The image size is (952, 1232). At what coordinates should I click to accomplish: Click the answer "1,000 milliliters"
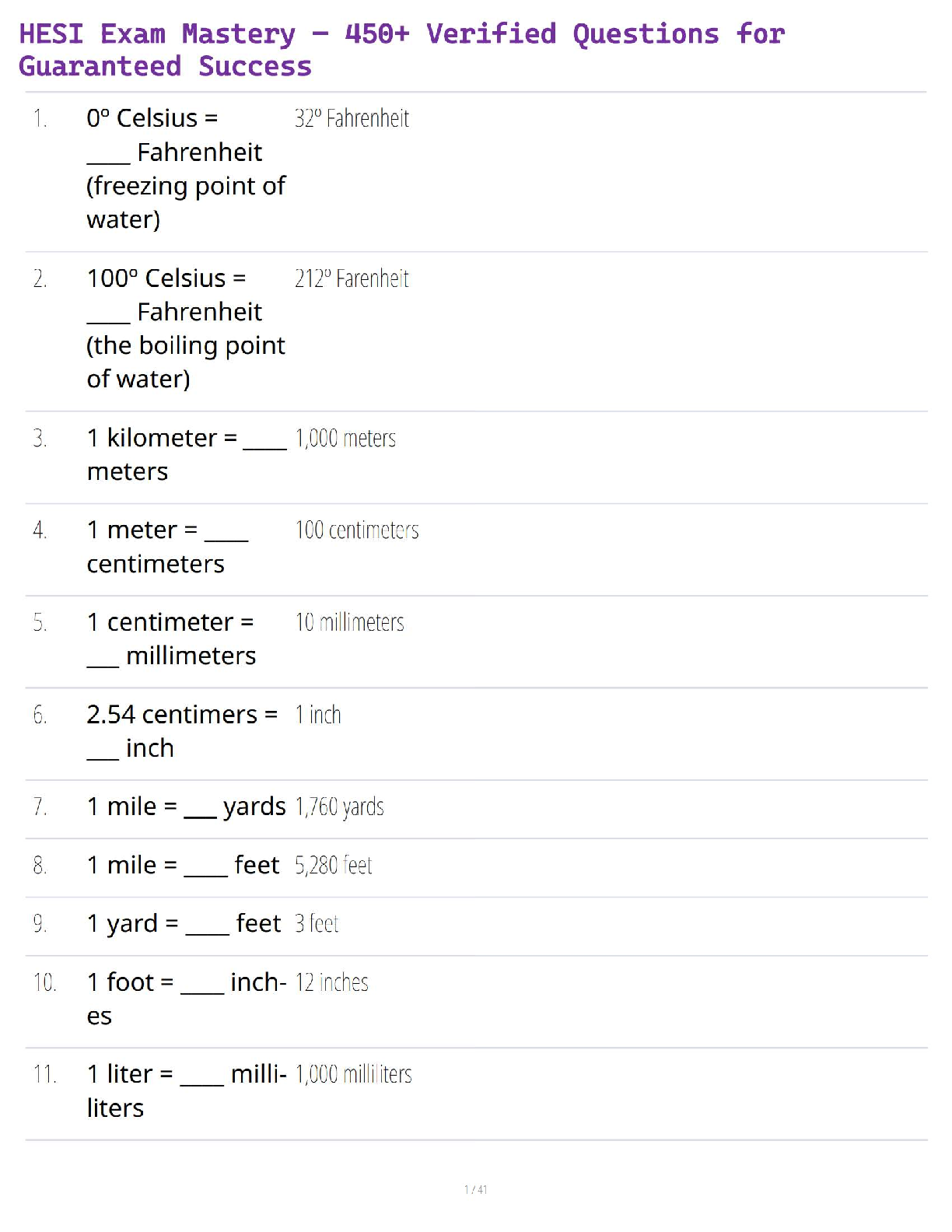(x=354, y=1074)
